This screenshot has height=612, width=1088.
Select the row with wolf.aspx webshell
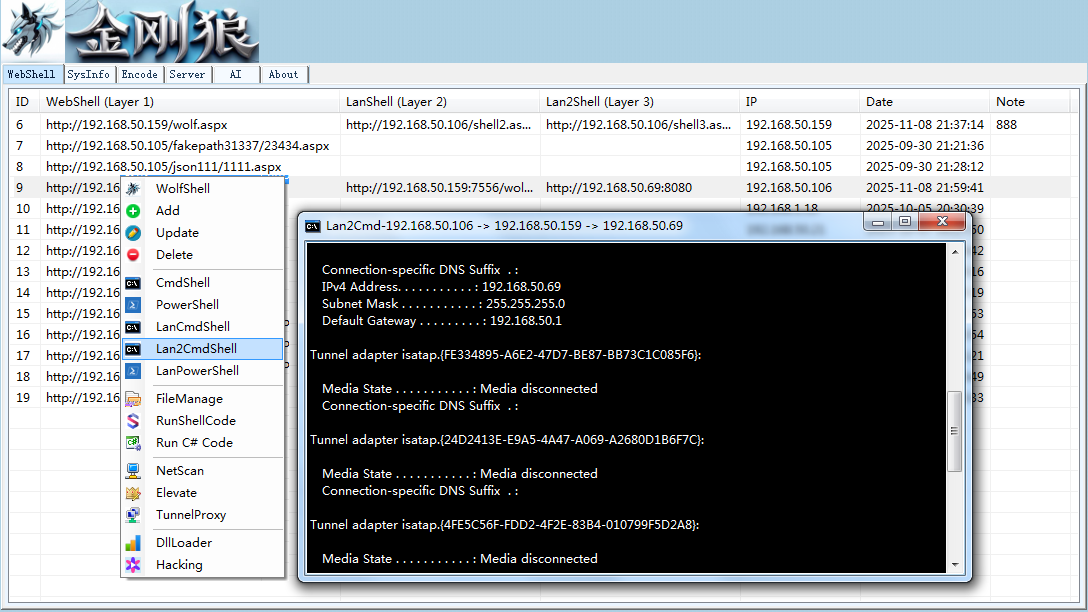coord(539,124)
